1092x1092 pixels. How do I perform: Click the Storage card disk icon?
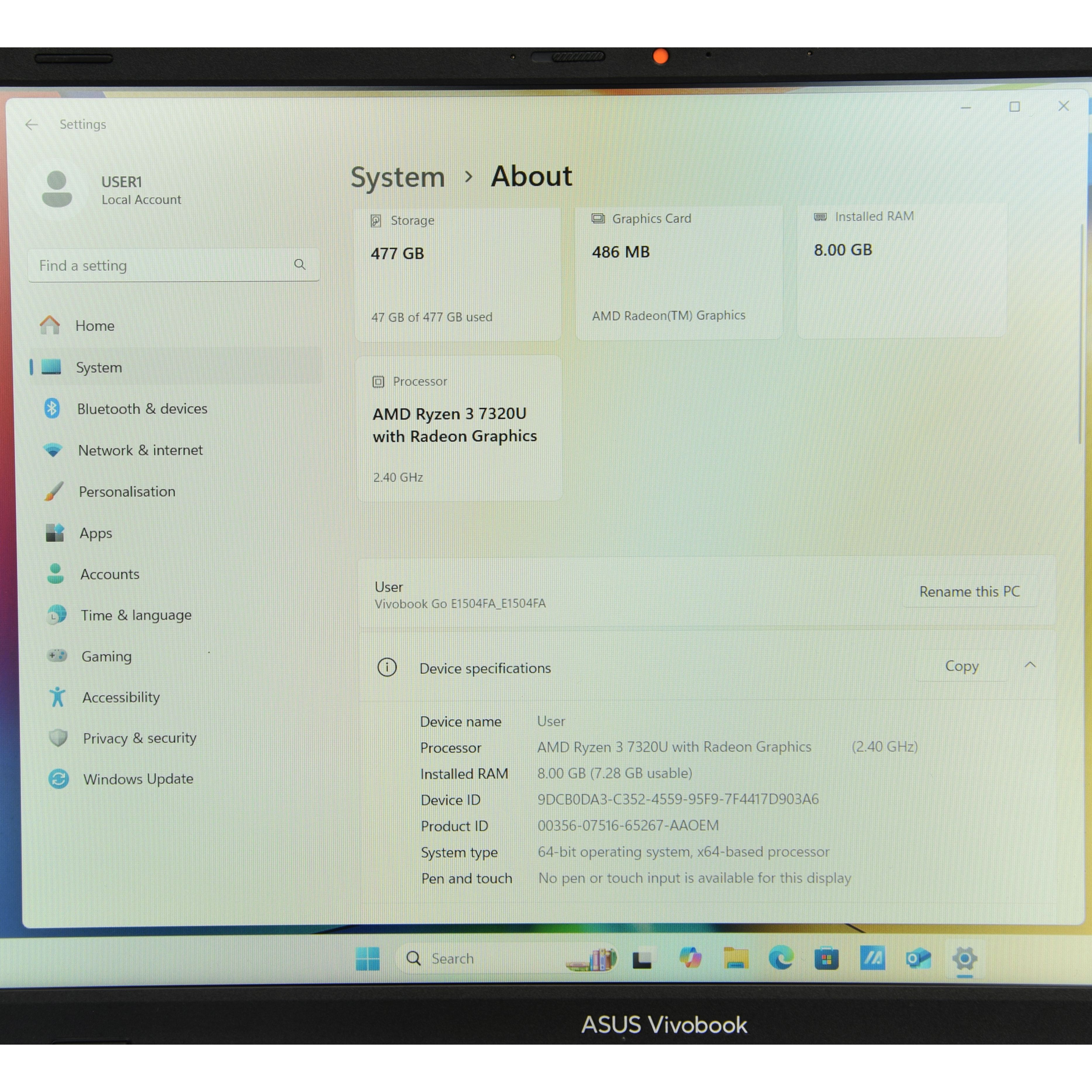[376, 220]
